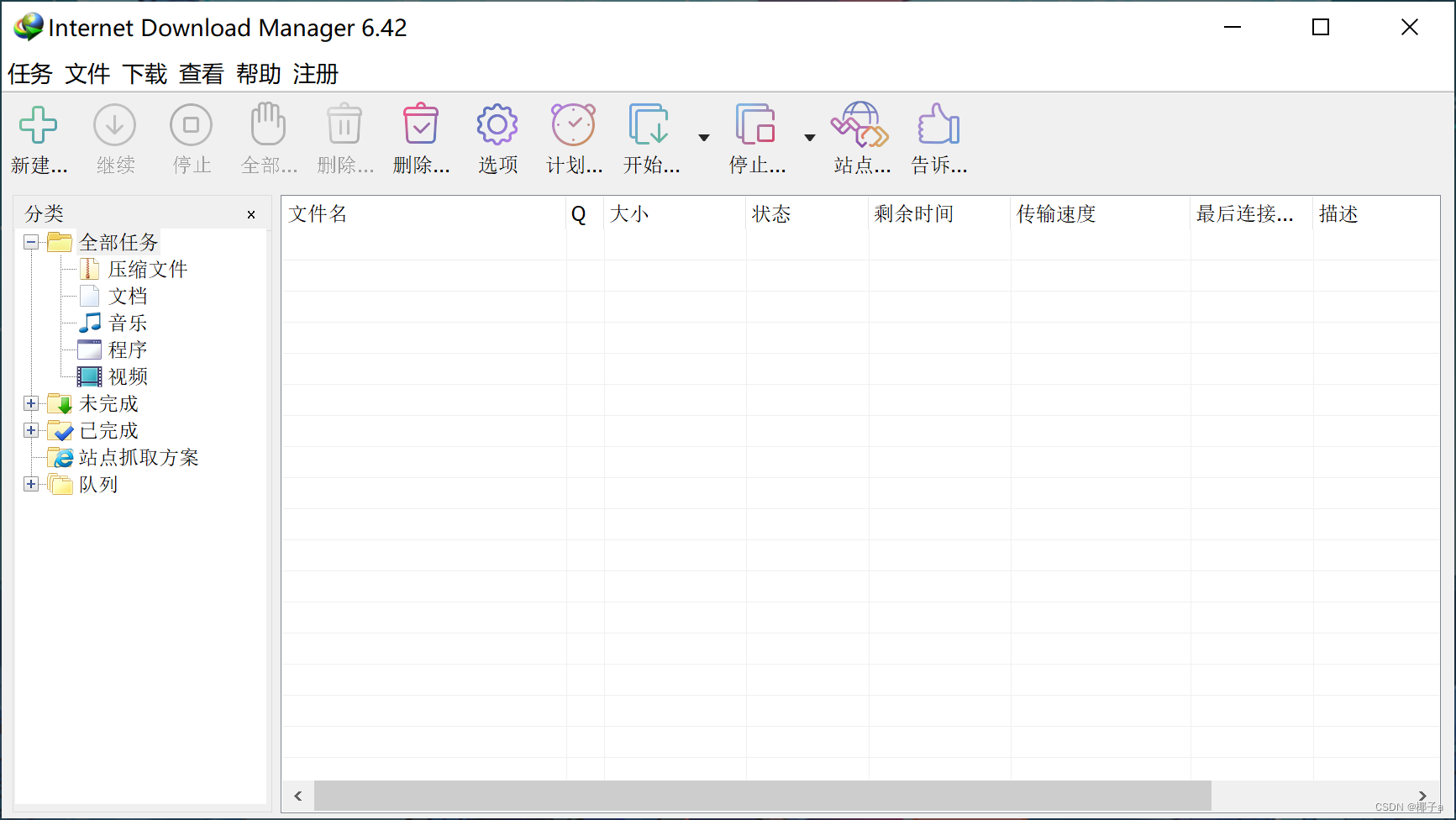Click the 开始 start queue icon
This screenshot has height=820, width=1456.
click(649, 124)
